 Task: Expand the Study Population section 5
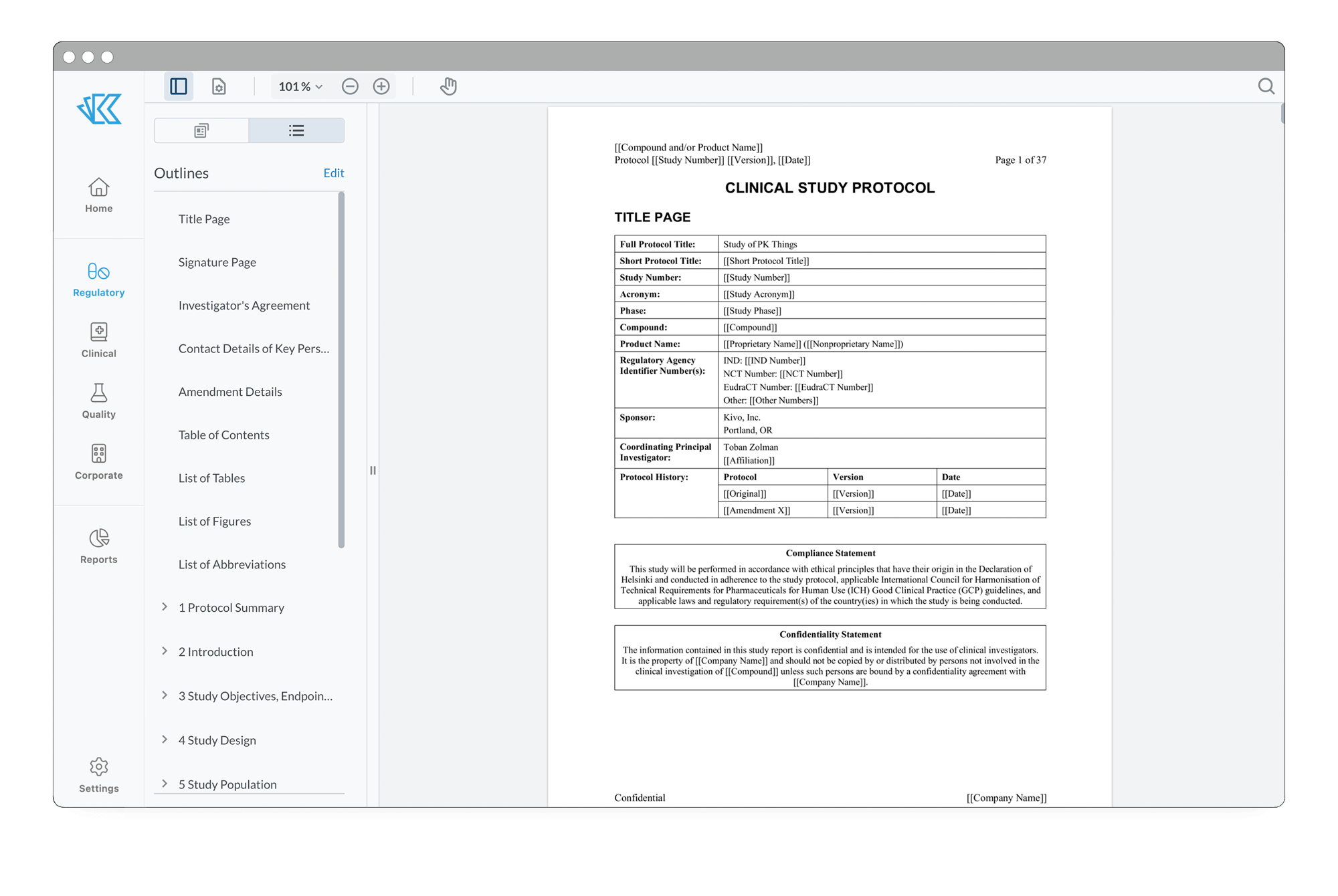(x=164, y=784)
